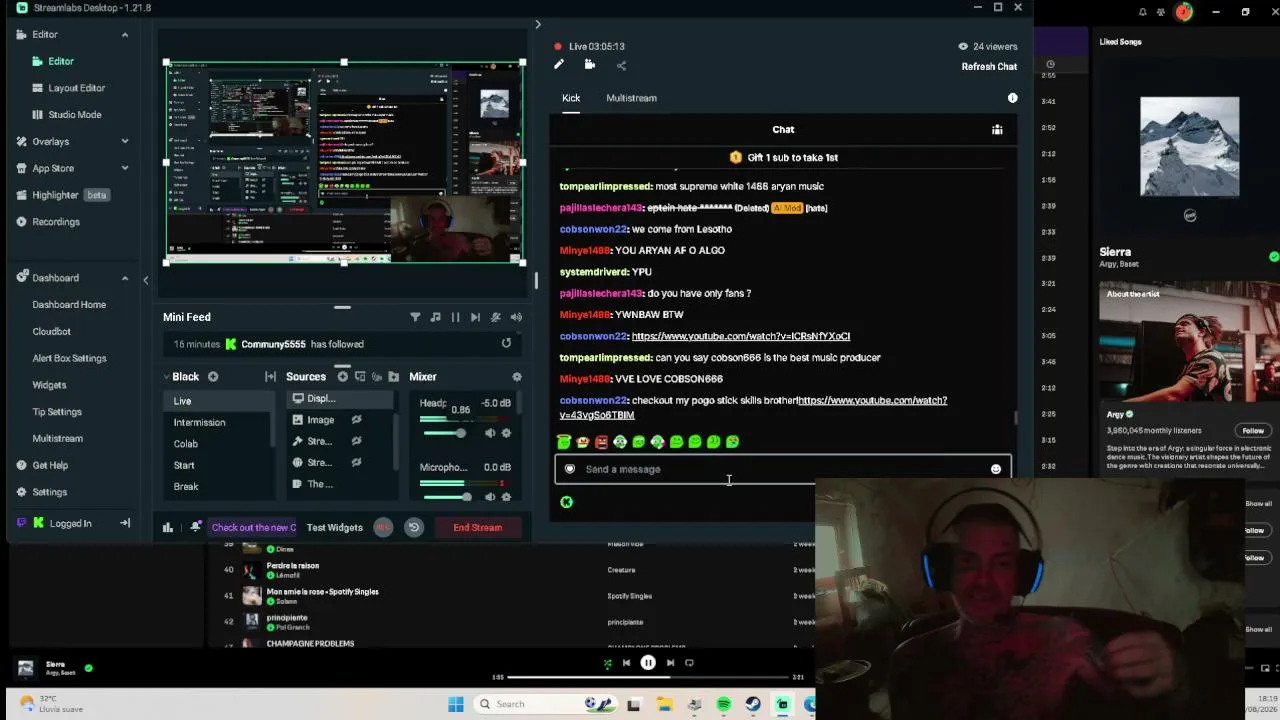Viewport: 1280px width, 720px height.
Task: Collapse the Editor sidebar section
Action: click(125, 35)
